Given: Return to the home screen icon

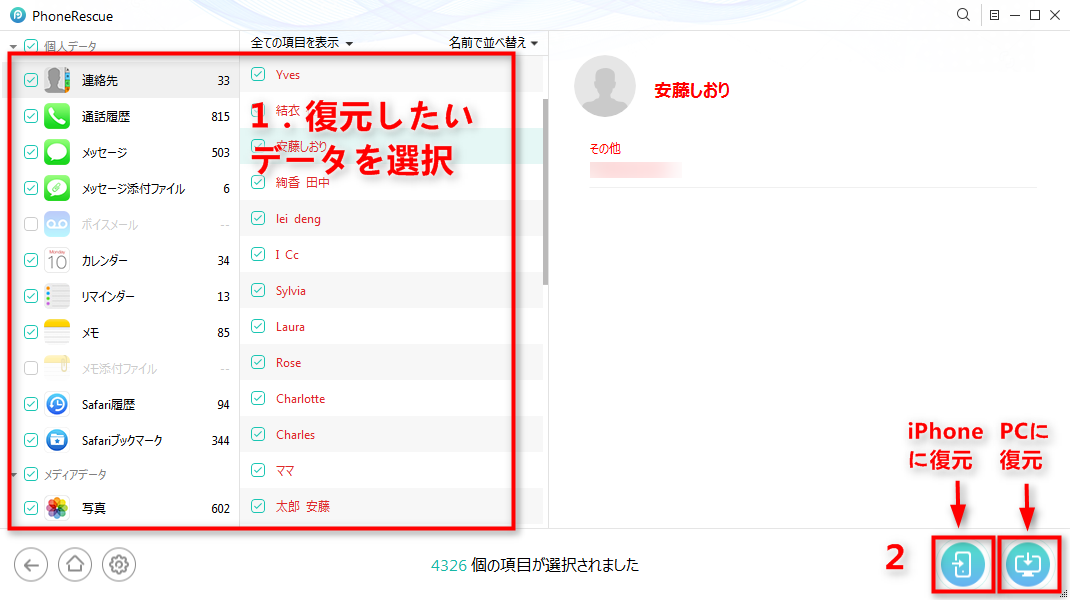Looking at the screenshot, I should [74, 565].
